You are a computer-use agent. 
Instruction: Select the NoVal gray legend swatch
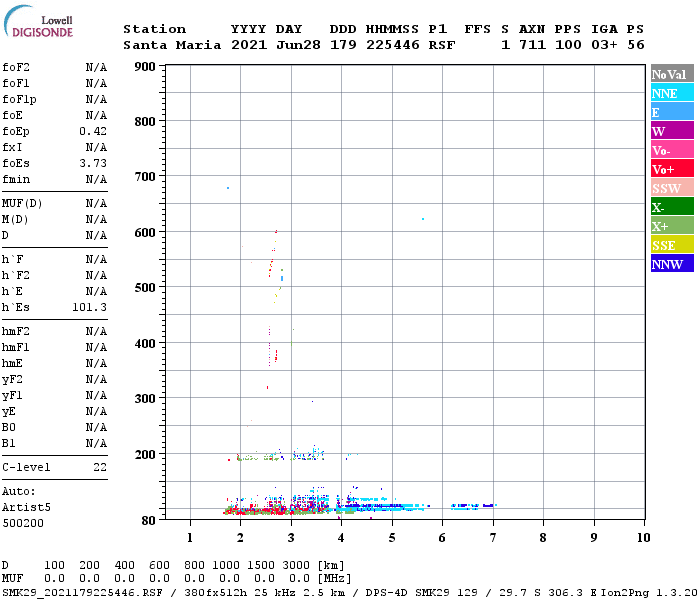coord(672,74)
